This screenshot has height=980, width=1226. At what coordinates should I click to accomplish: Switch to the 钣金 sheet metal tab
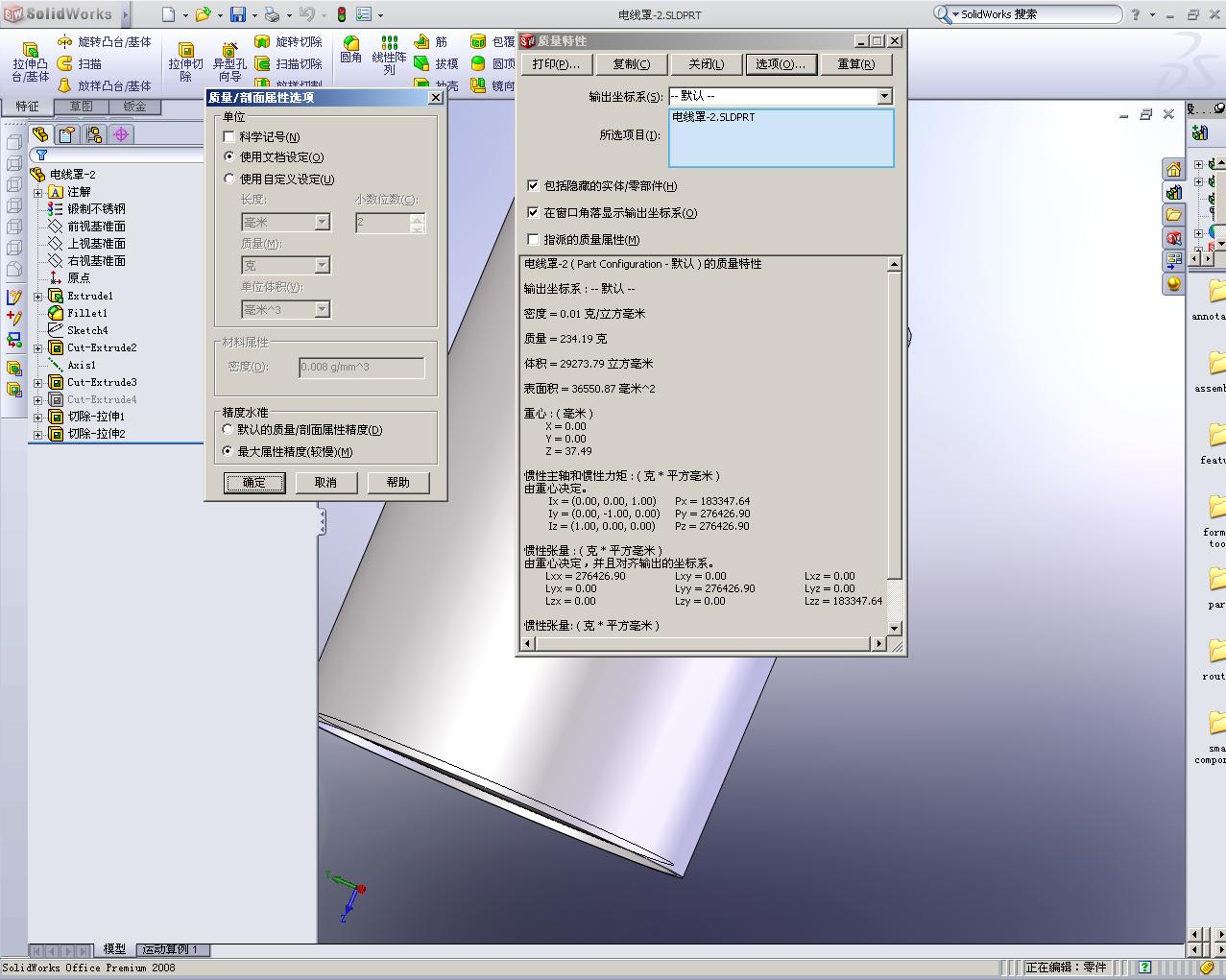tap(134, 107)
